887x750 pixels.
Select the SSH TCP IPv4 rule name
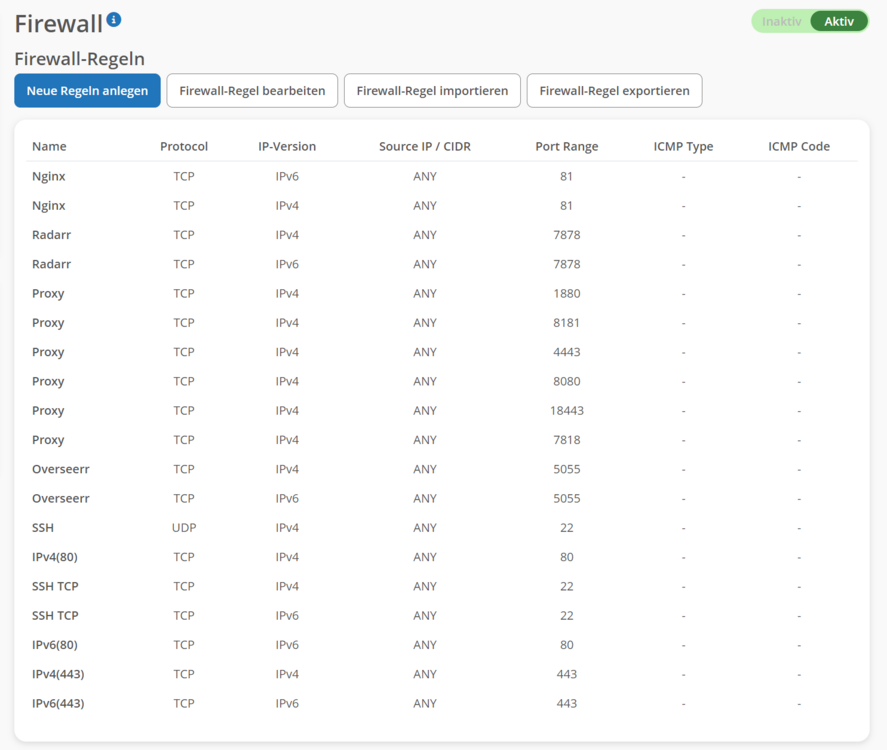pyautogui.click(x=55, y=587)
